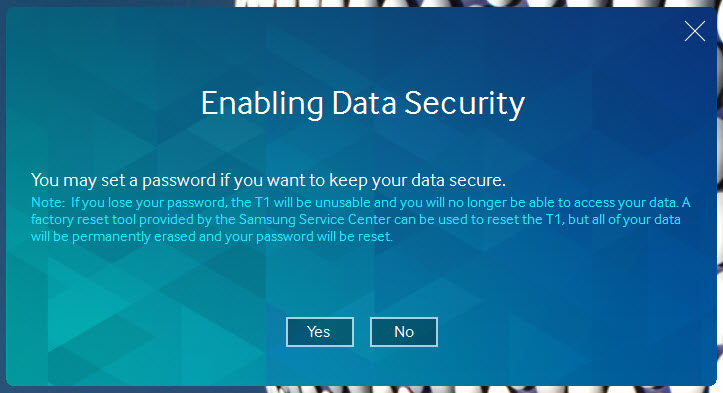The height and width of the screenshot is (393, 723).
Task: Click Yes to set a password
Action: pos(320,332)
